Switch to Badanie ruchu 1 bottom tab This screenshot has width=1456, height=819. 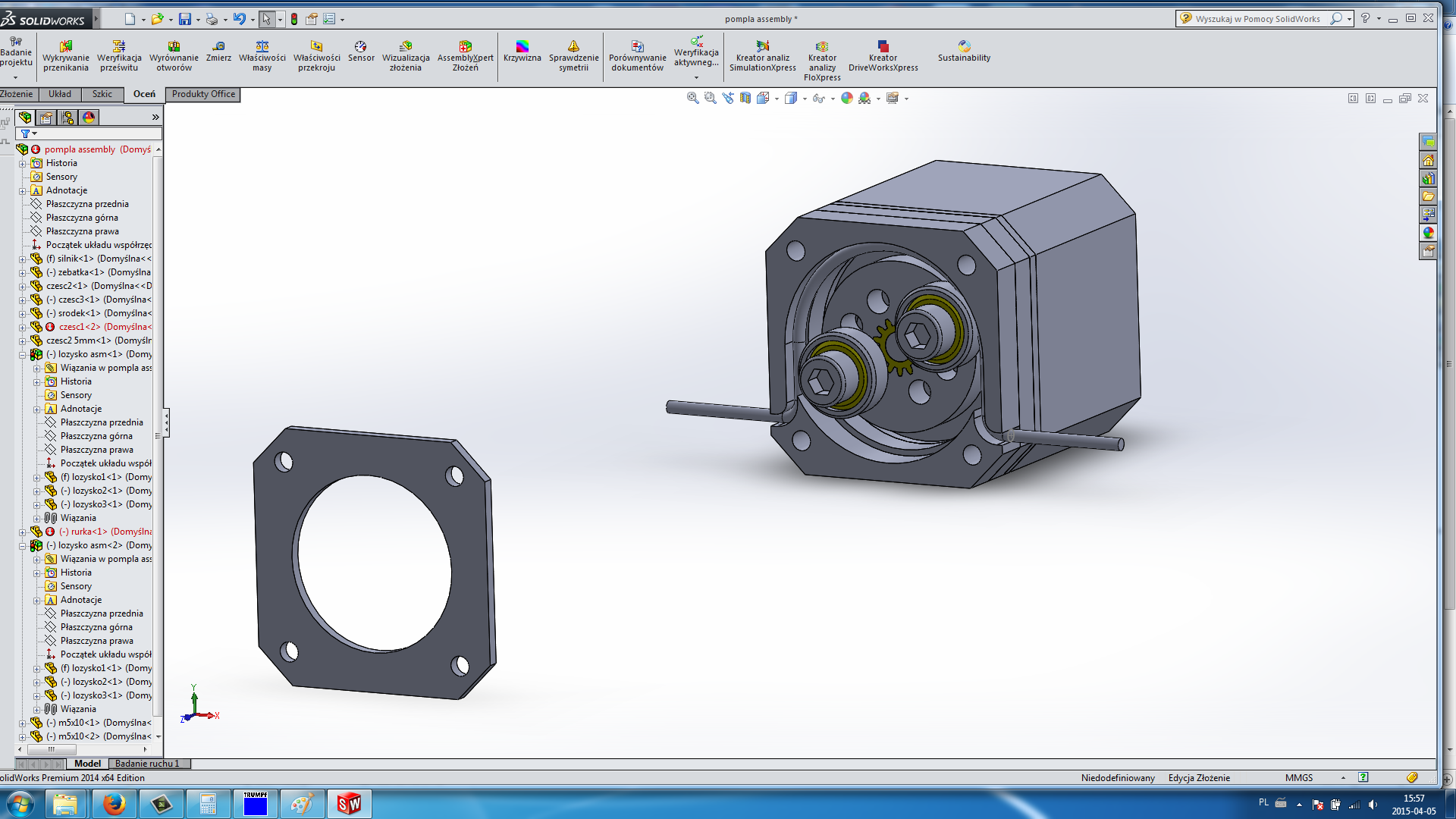(148, 764)
